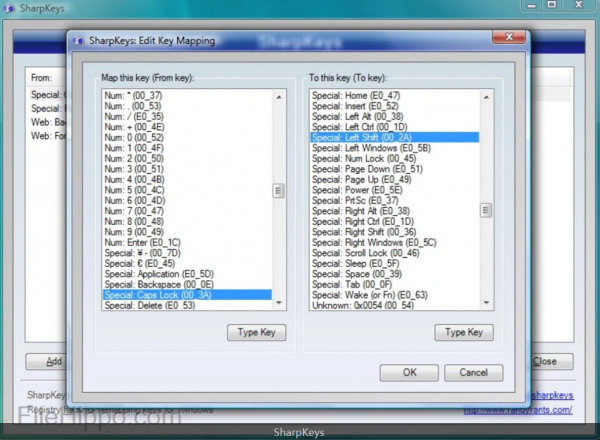The height and width of the screenshot is (440, 600).
Task: Select 'Special: Left Shift (00_2A)' in To list
Action: [395, 137]
